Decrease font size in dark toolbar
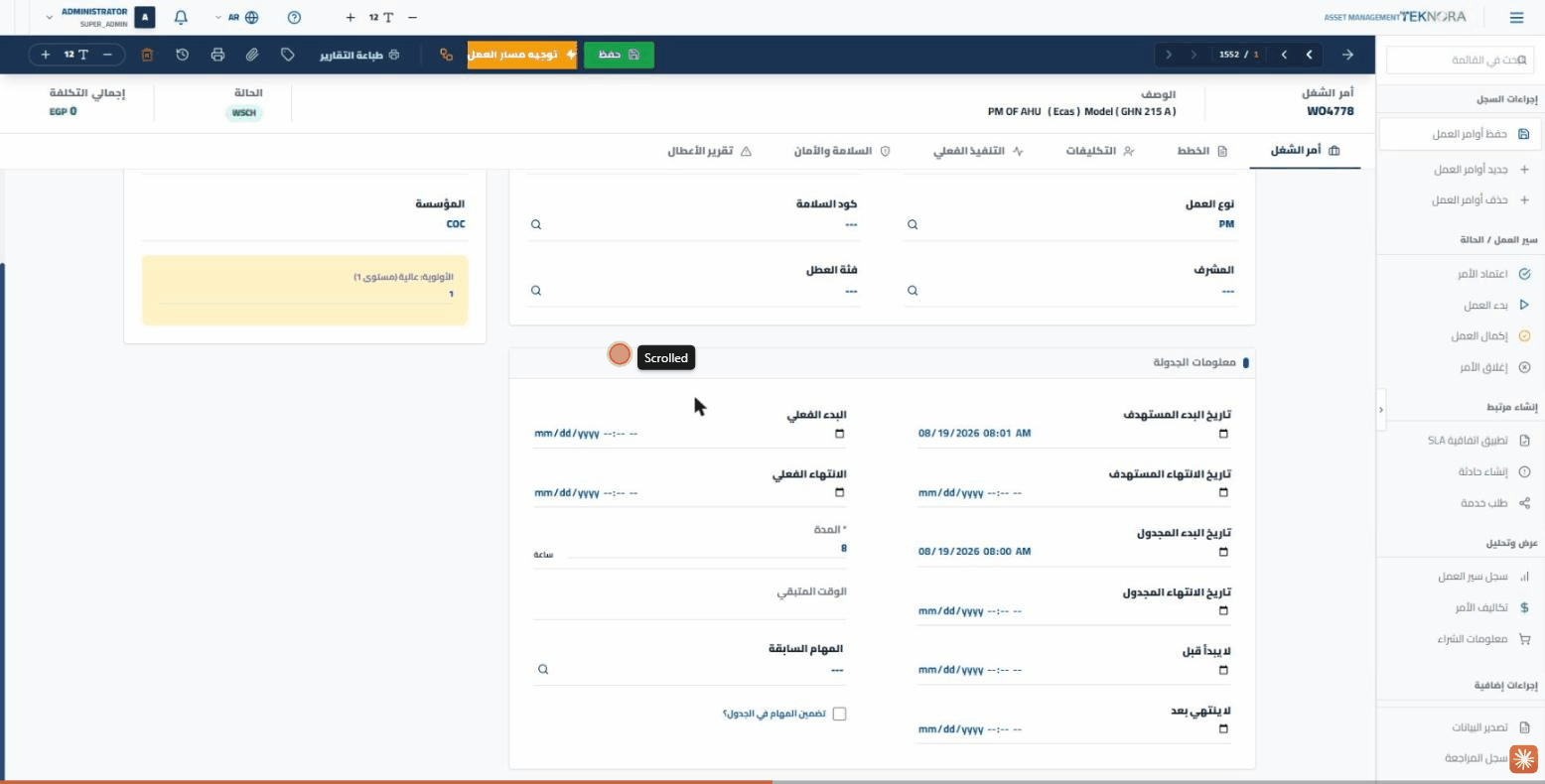Viewport: 1545px width, 784px height. point(108,55)
